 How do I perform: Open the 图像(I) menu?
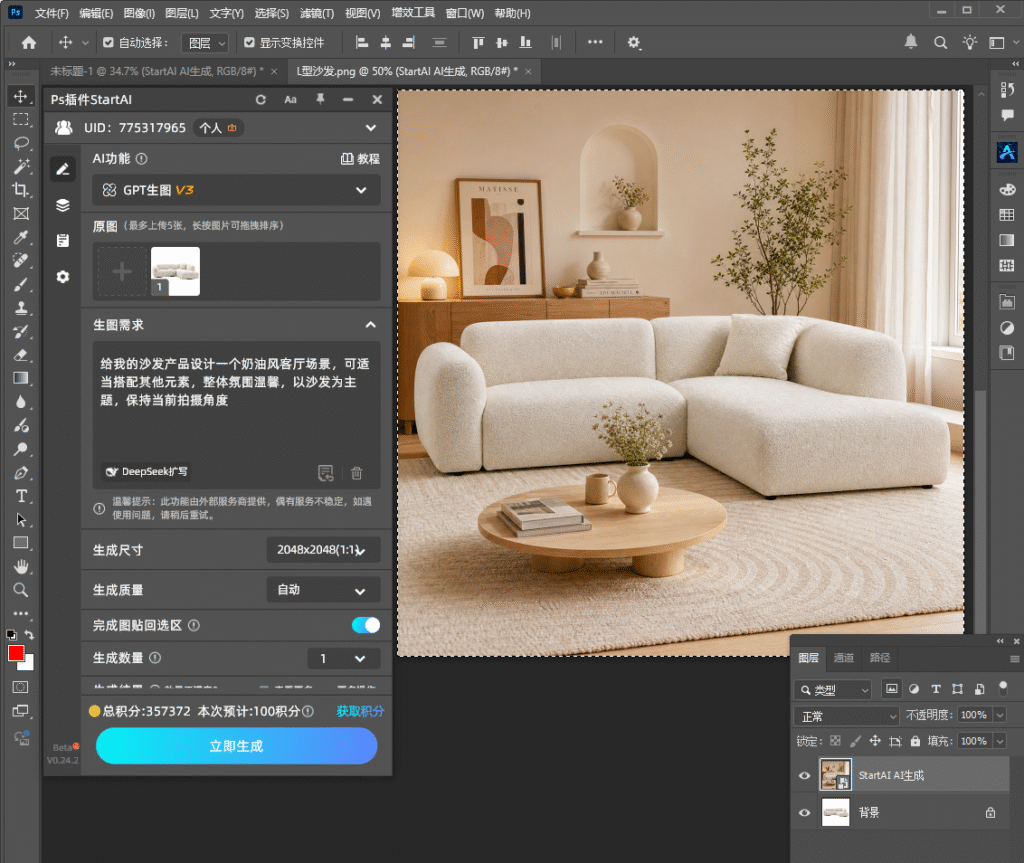click(139, 13)
